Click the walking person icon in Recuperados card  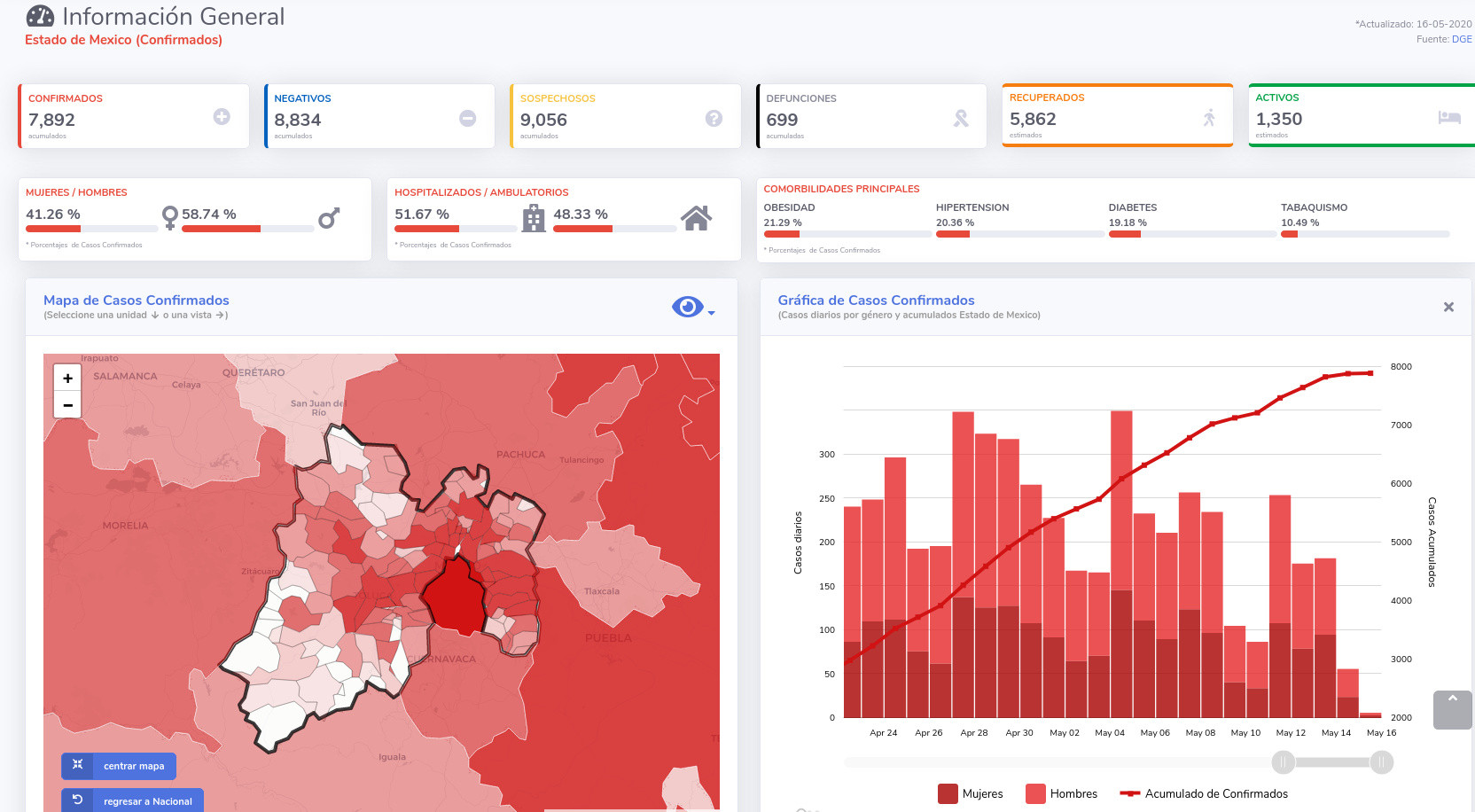pyautogui.click(x=1209, y=117)
